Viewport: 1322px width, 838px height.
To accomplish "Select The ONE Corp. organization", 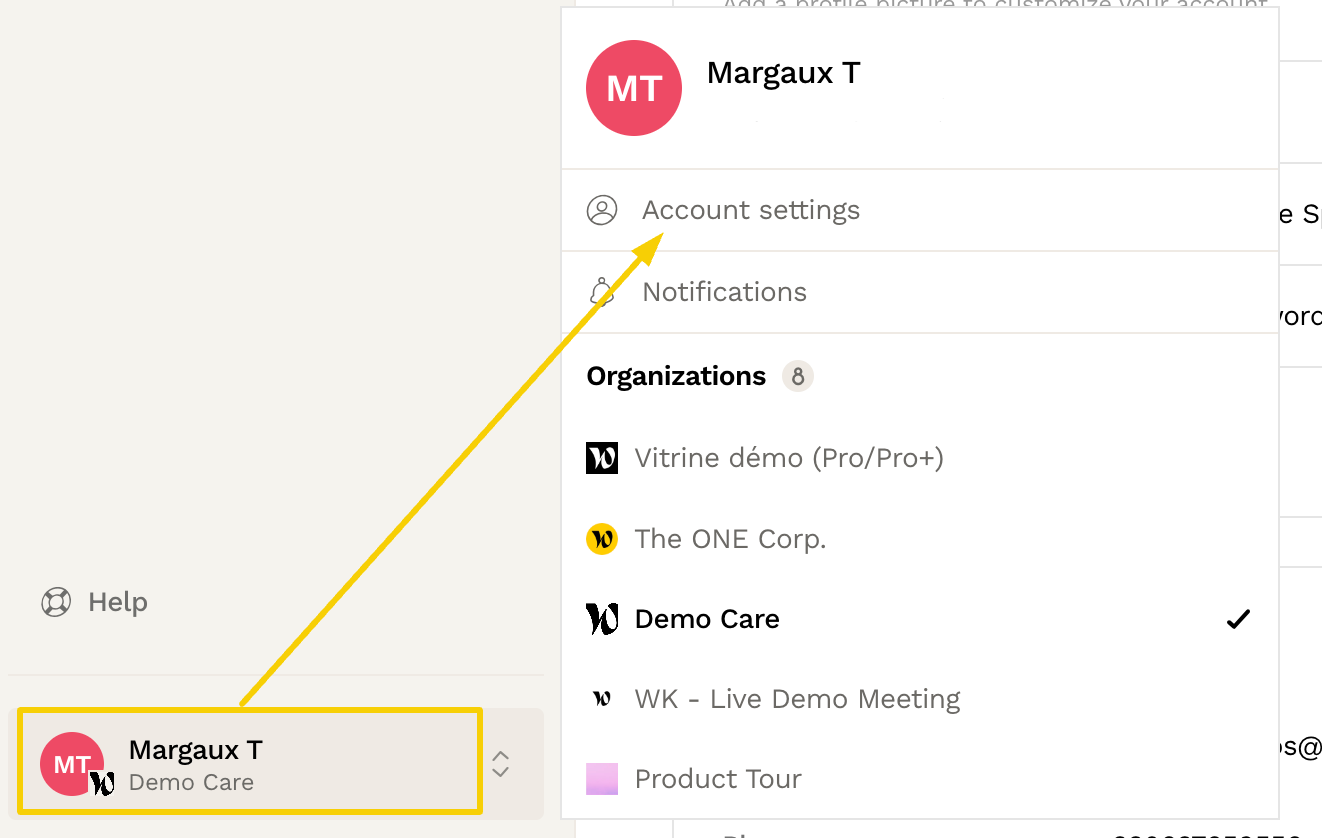I will [x=920, y=539].
